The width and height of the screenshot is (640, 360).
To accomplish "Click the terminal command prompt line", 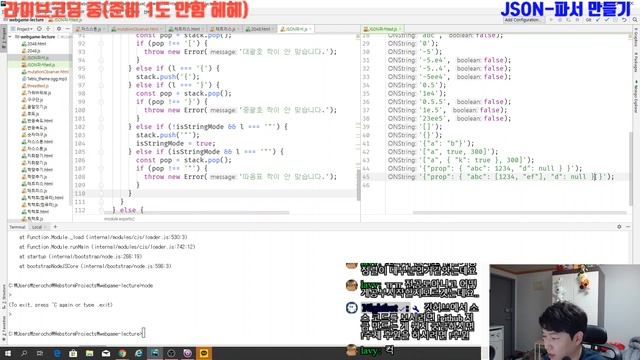I will [x=77, y=333].
